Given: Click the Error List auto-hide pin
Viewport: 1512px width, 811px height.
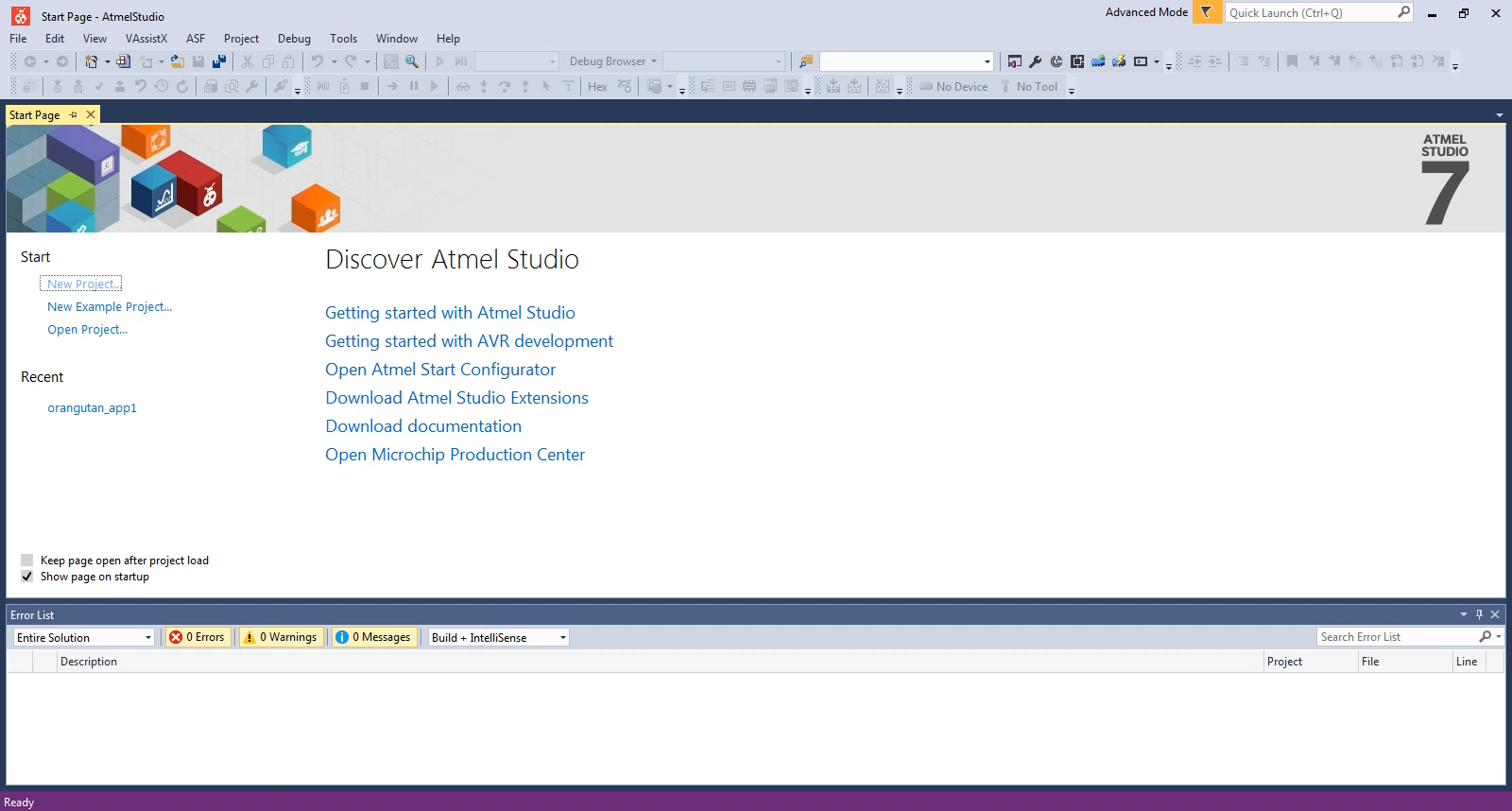Looking at the screenshot, I should click(1479, 614).
